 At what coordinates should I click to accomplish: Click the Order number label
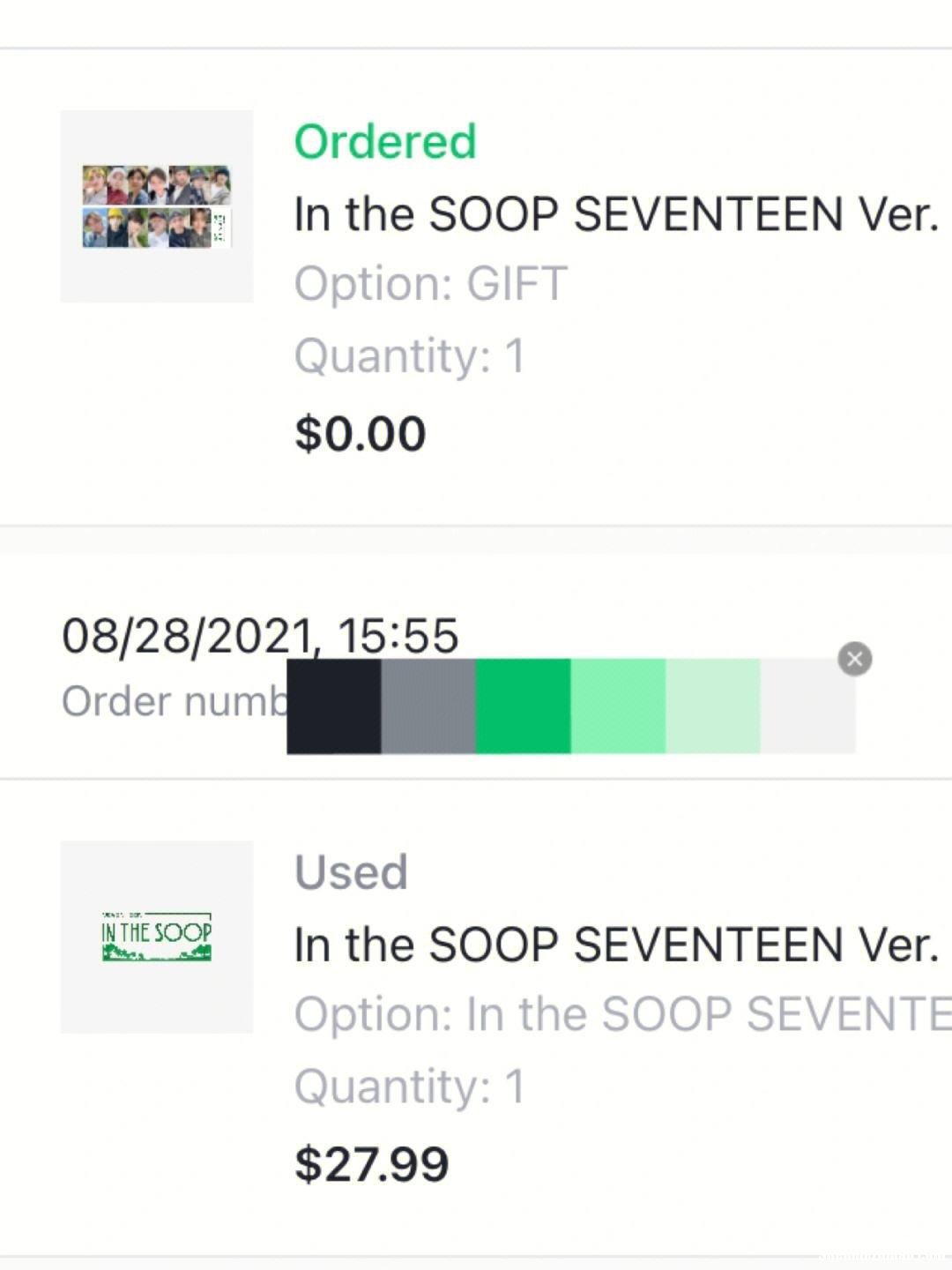point(175,702)
